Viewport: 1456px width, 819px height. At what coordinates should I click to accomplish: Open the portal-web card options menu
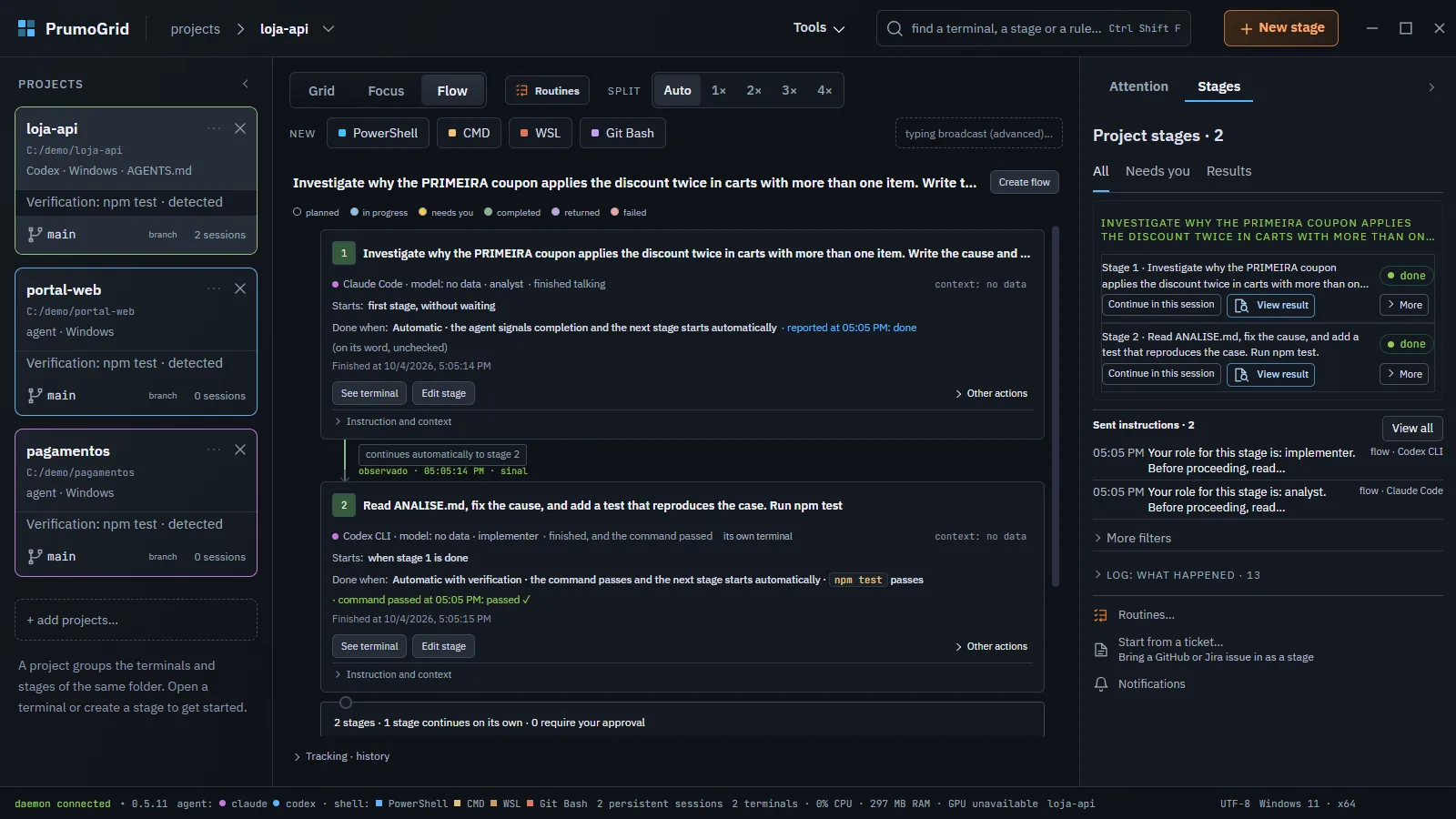tap(214, 289)
